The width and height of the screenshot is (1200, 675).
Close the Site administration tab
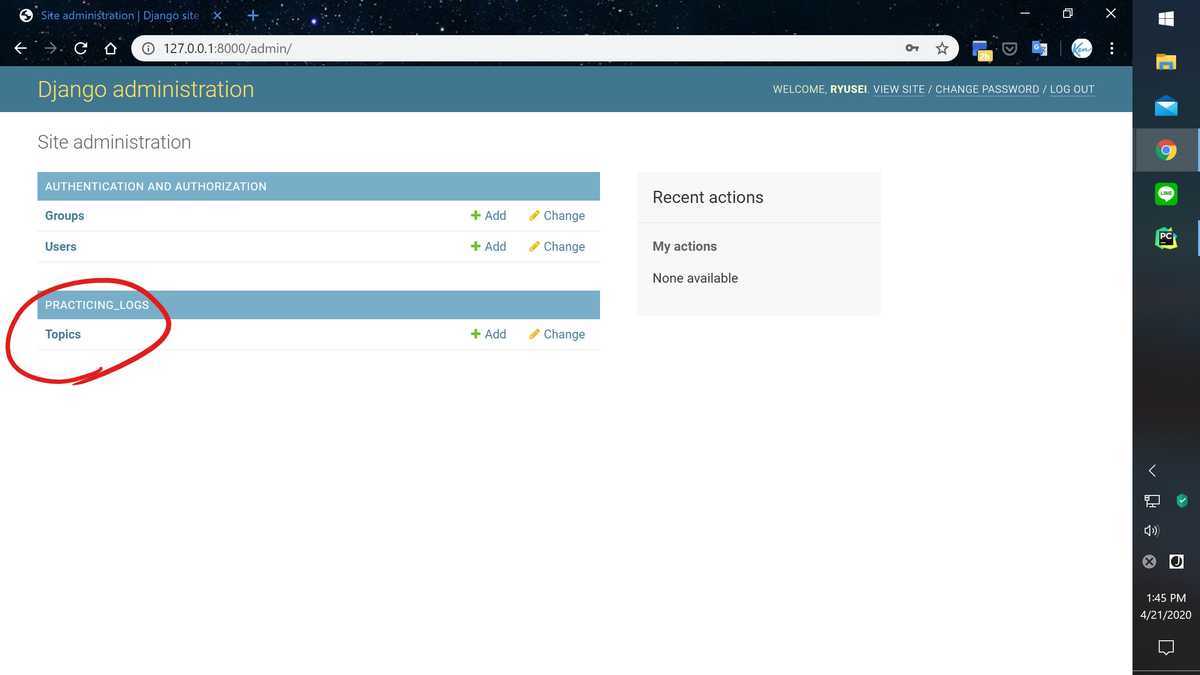(x=217, y=15)
